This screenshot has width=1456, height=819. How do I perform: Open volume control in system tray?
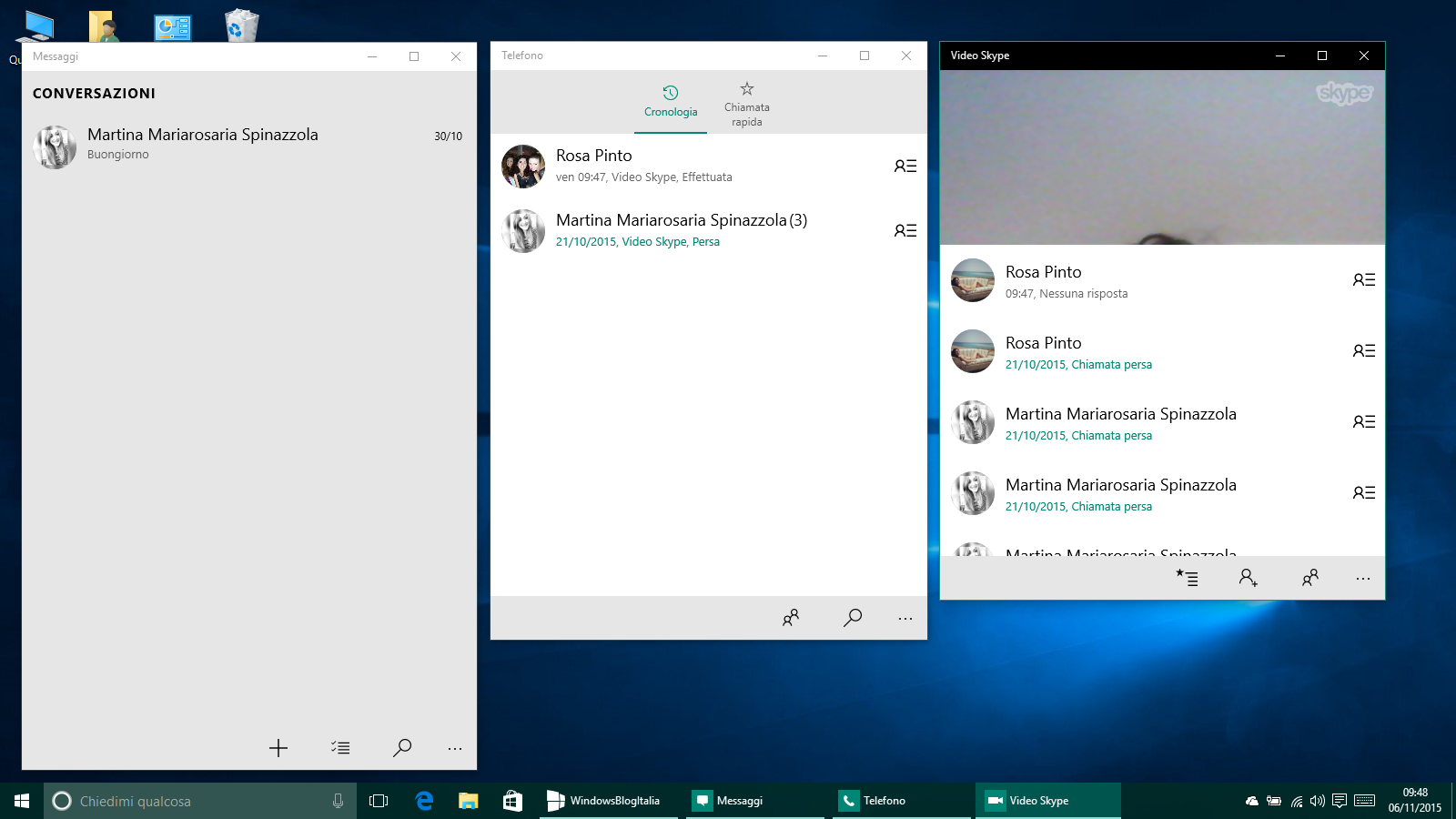click(x=1318, y=801)
